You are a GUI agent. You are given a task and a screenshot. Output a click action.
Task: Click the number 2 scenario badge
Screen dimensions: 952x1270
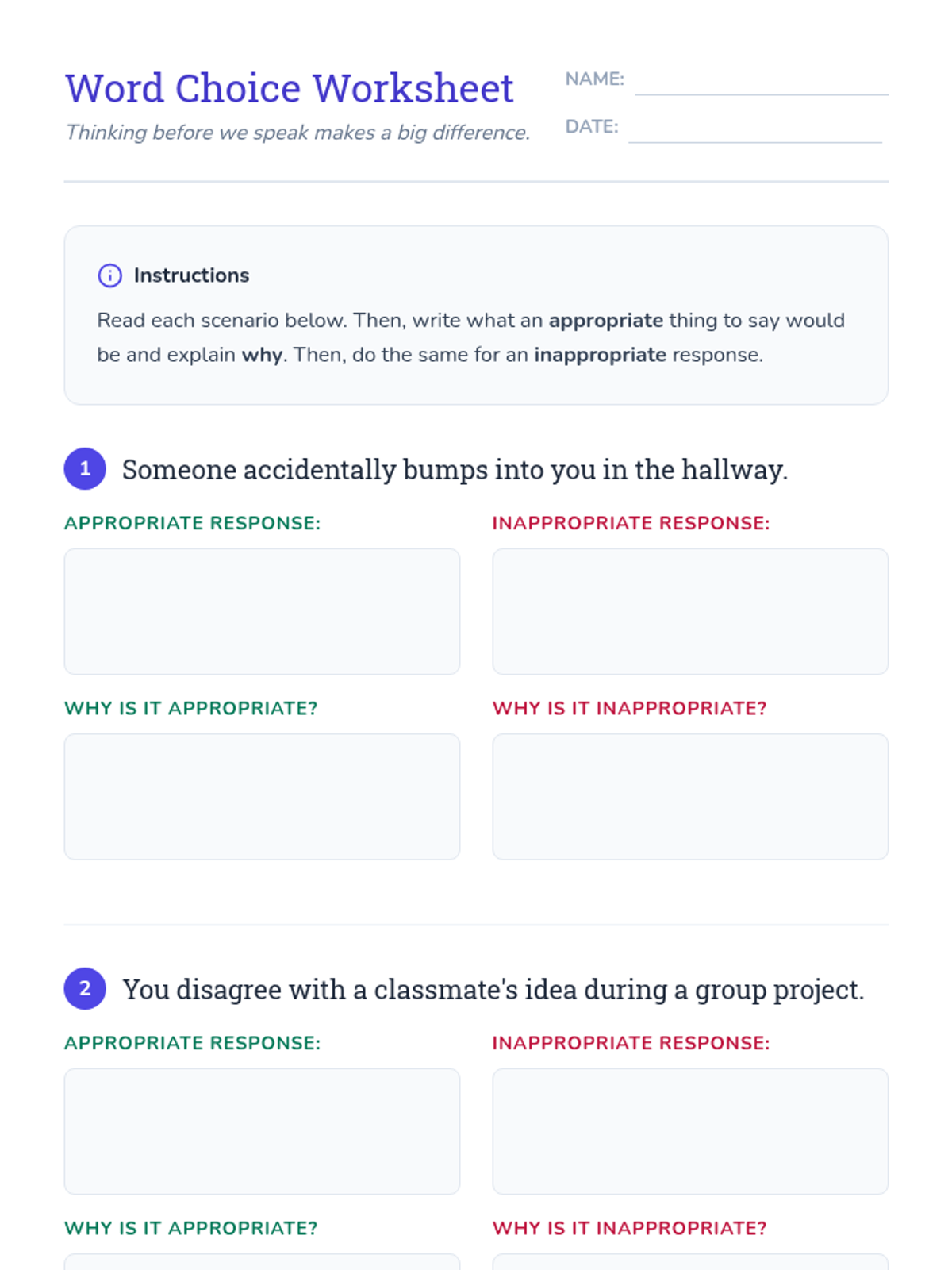pos(85,989)
